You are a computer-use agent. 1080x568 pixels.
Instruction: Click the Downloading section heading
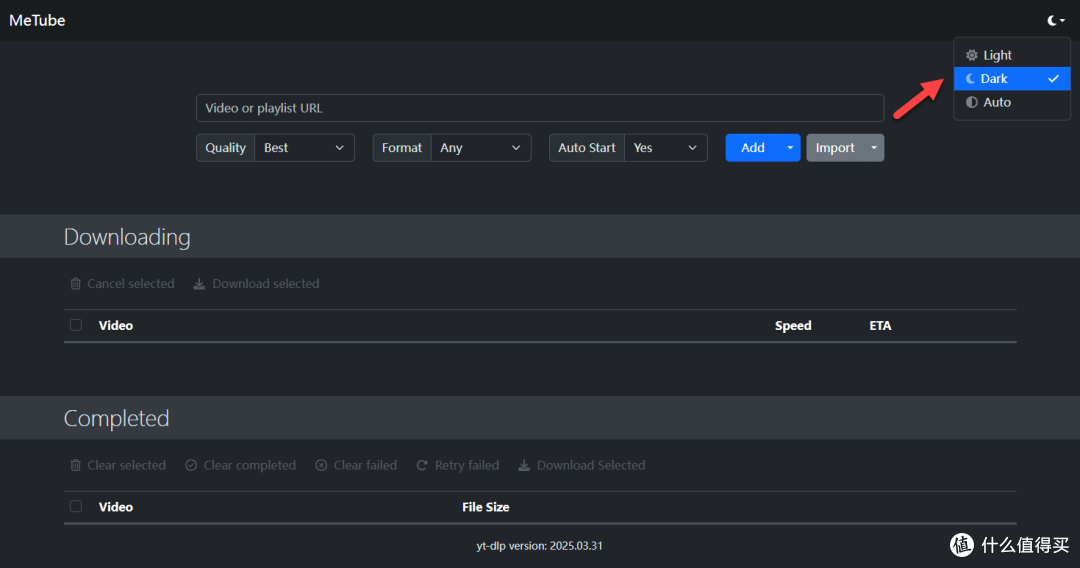click(x=127, y=237)
